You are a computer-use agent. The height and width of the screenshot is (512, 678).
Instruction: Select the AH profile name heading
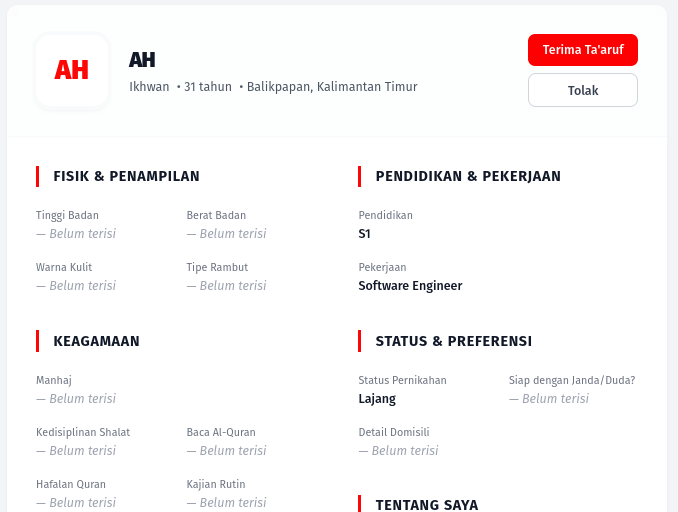(x=142, y=60)
